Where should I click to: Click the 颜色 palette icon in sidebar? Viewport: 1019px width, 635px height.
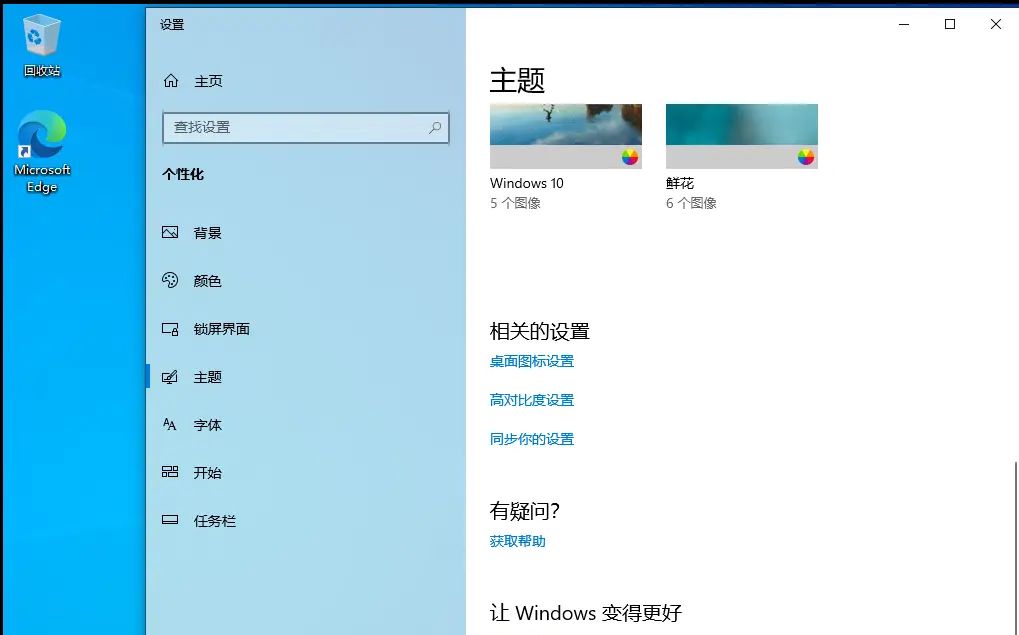tap(170, 280)
